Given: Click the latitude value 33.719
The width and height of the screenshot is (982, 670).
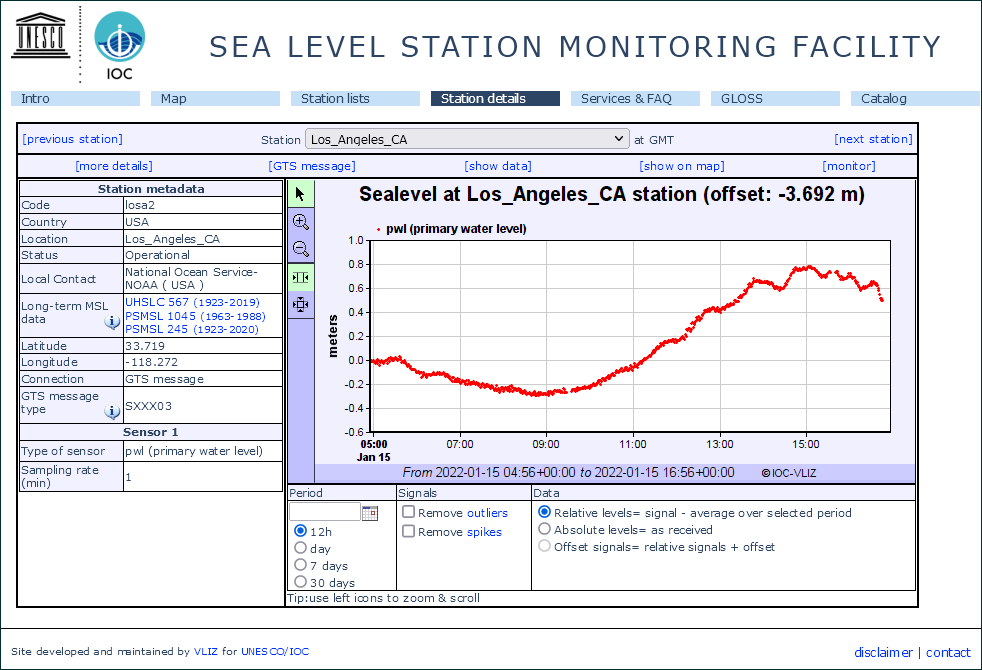Looking at the screenshot, I should coord(145,346).
